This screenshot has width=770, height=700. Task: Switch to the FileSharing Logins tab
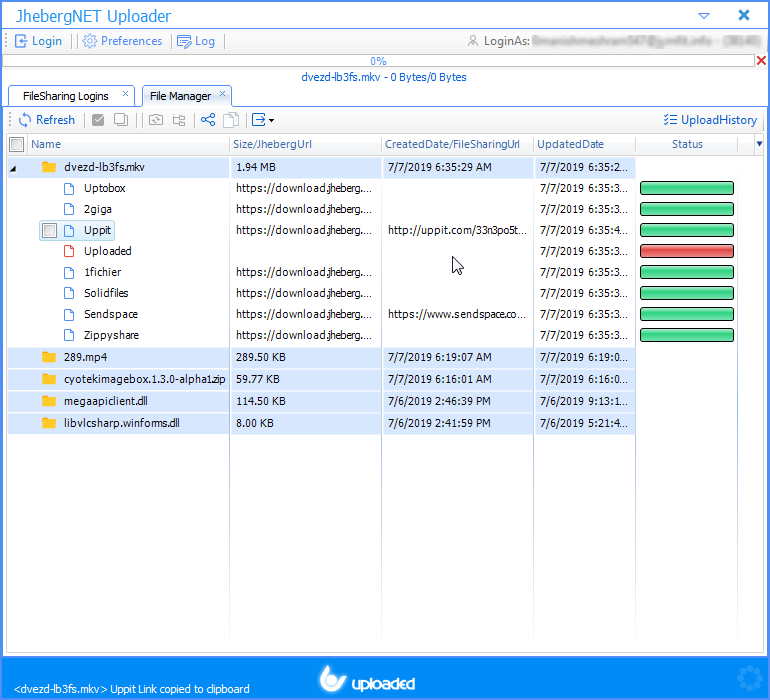click(x=66, y=96)
